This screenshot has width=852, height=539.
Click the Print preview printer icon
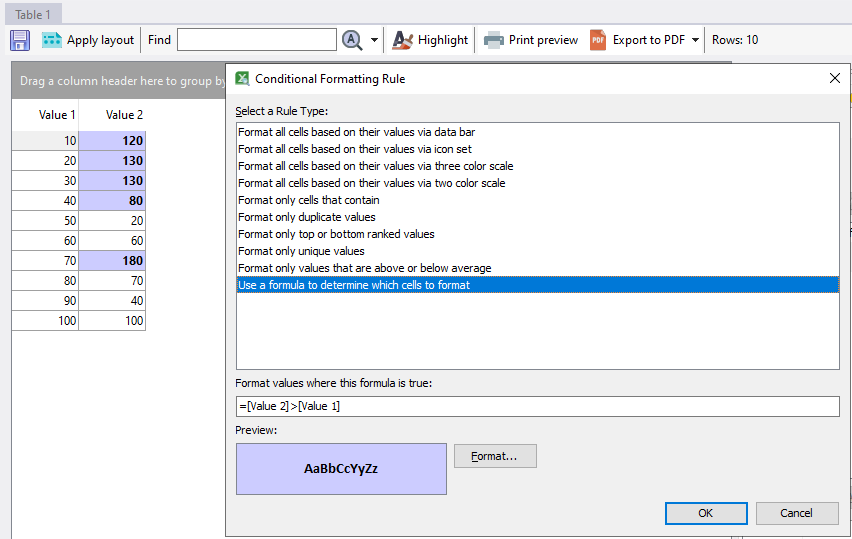click(493, 40)
